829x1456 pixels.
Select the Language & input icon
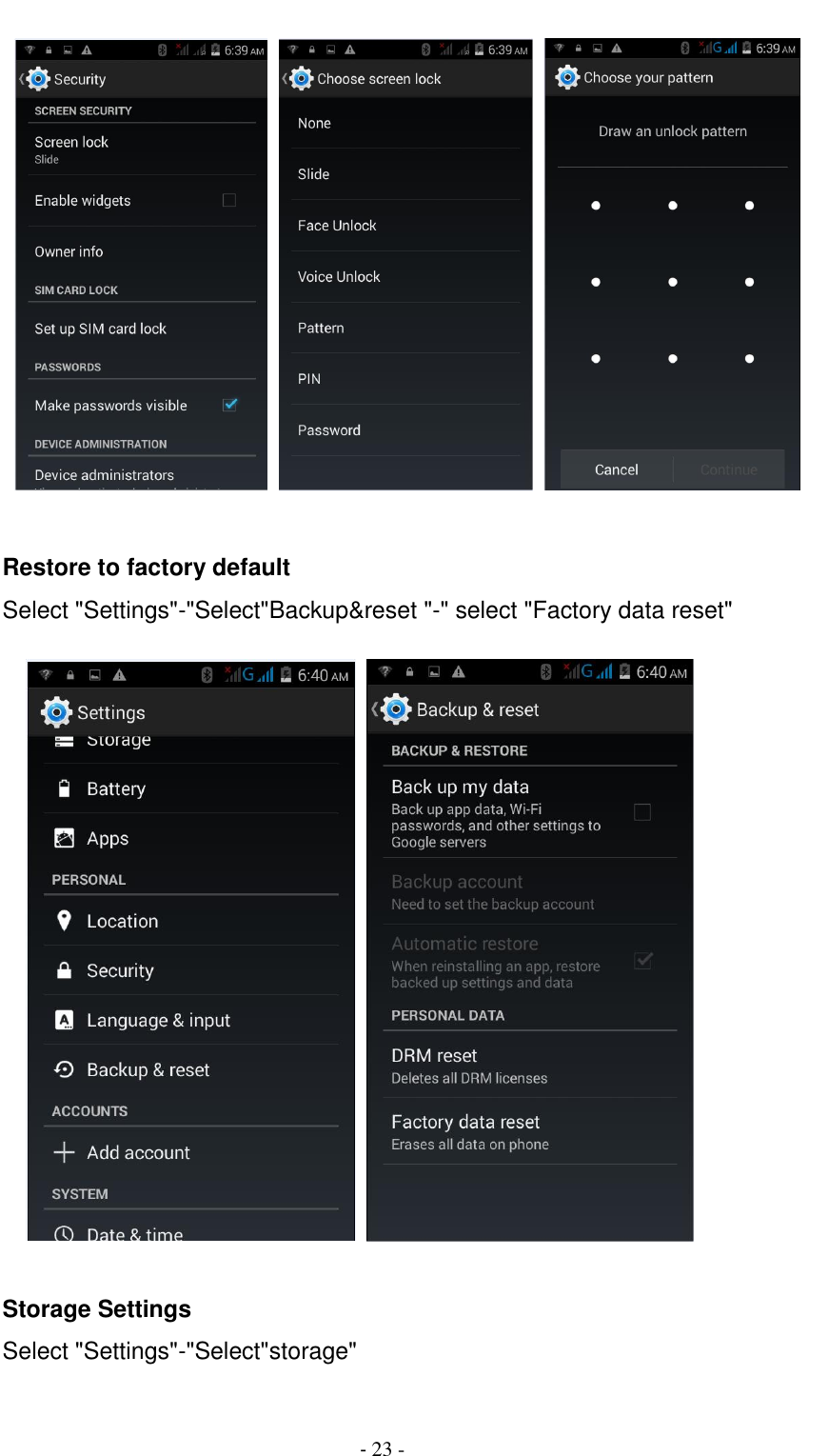point(64,1020)
